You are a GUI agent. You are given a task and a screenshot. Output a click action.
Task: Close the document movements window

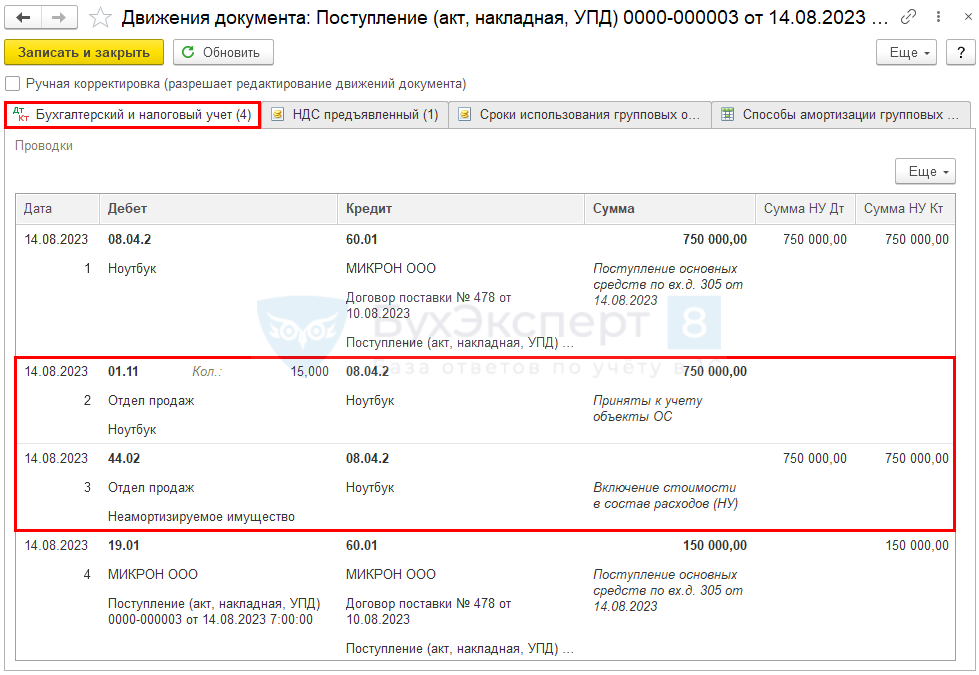(967, 17)
